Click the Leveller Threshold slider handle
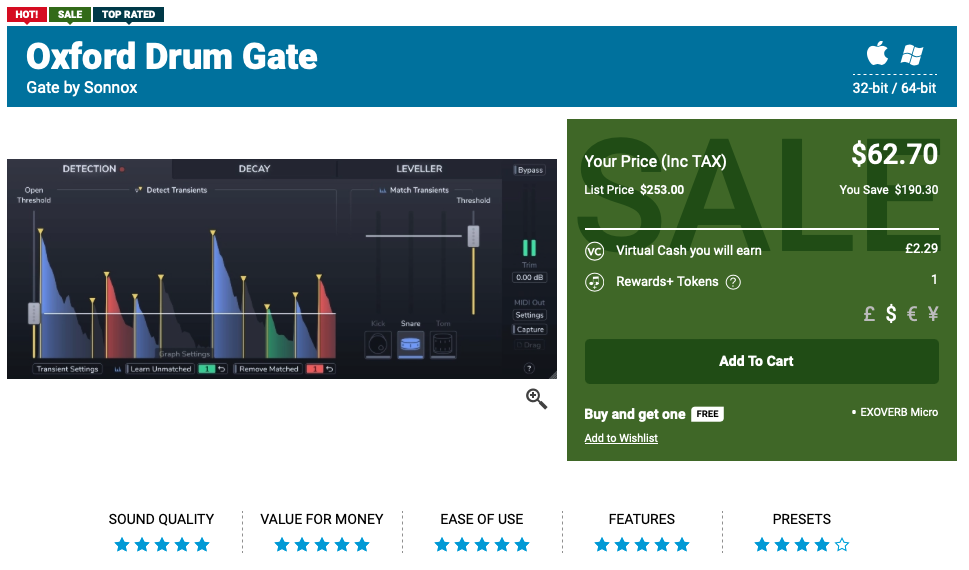 473,236
